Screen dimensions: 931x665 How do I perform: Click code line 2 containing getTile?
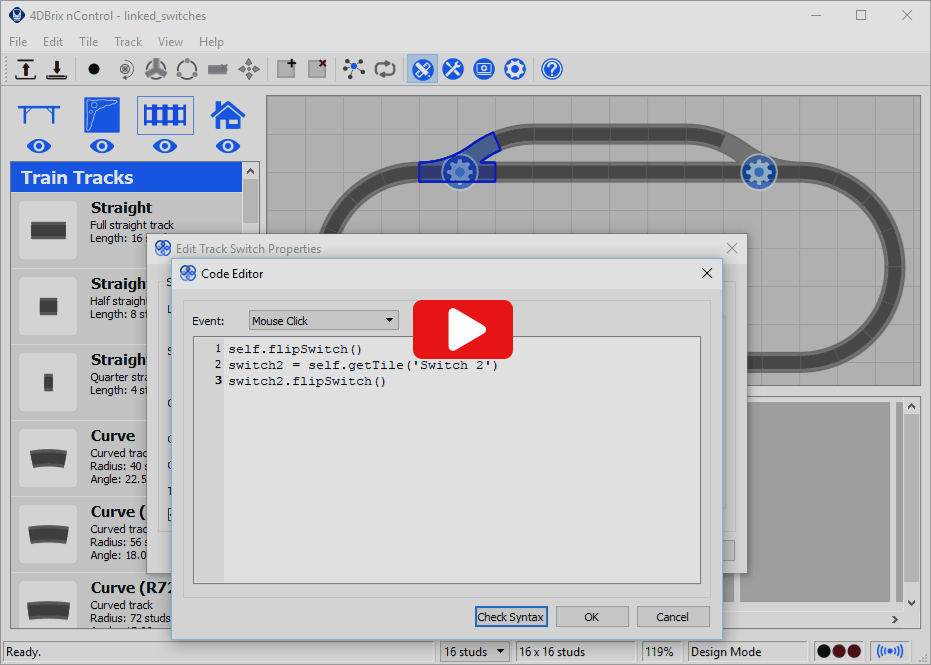coord(363,365)
